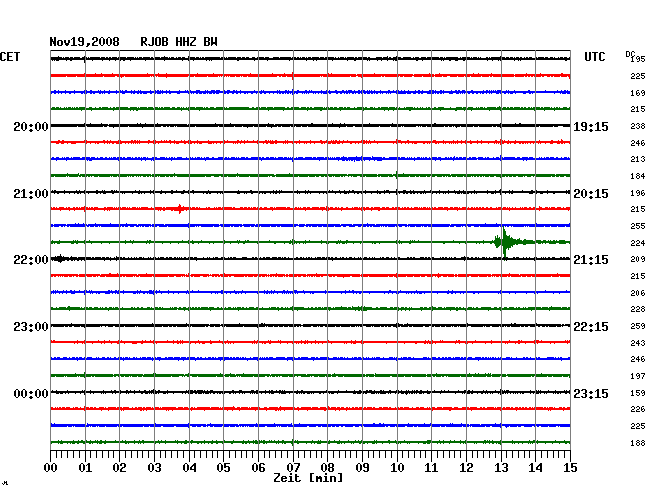The height and width of the screenshot is (494, 650).
Task: Click the DC value 228
Action: (638, 309)
